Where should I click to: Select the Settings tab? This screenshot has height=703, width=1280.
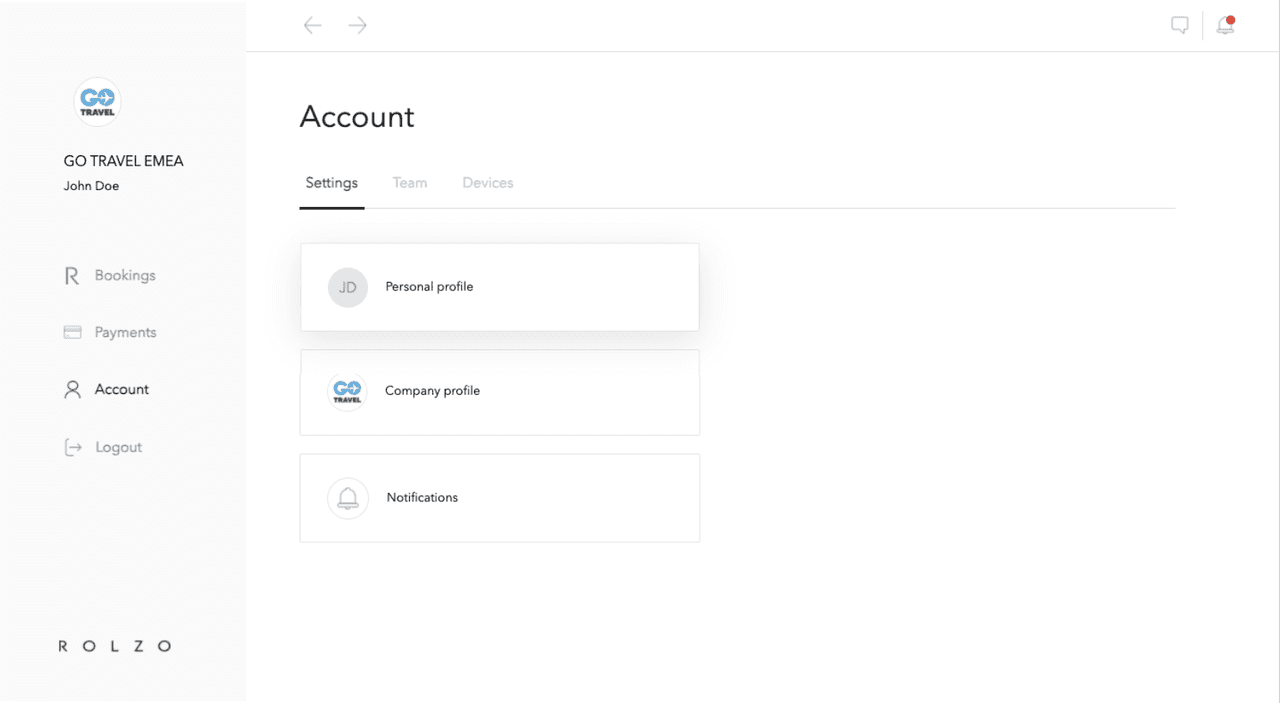(332, 183)
